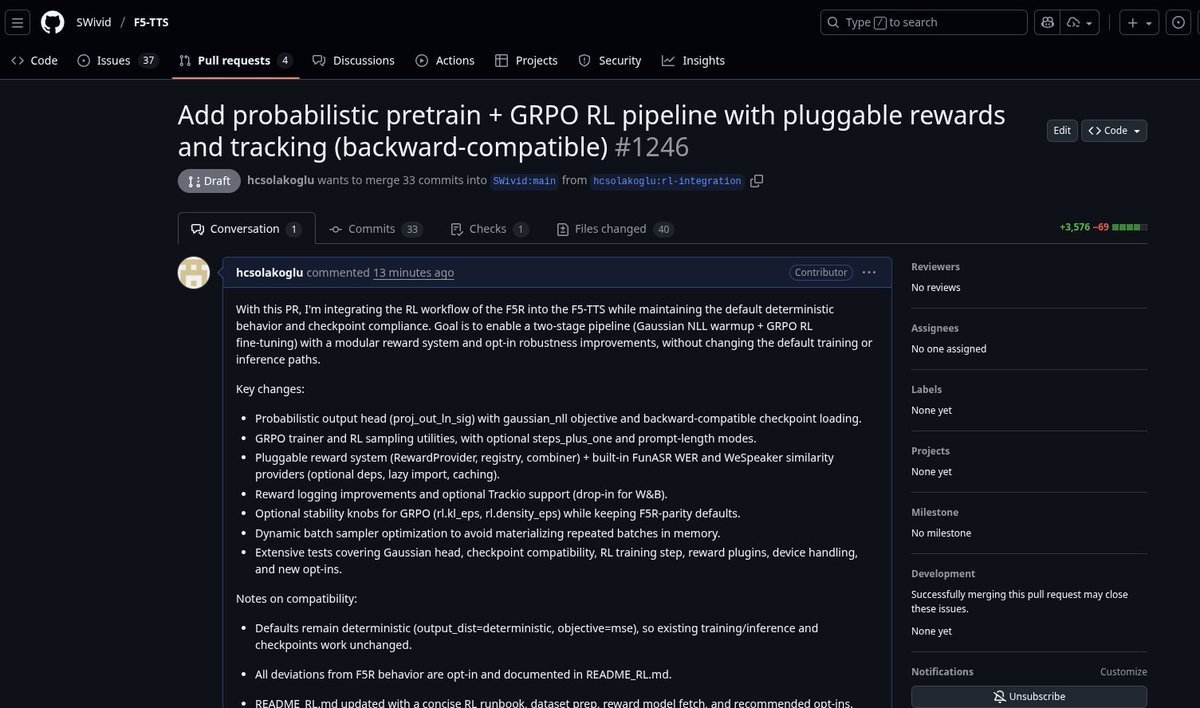Switch to the Code repository tab

[x=34, y=61]
